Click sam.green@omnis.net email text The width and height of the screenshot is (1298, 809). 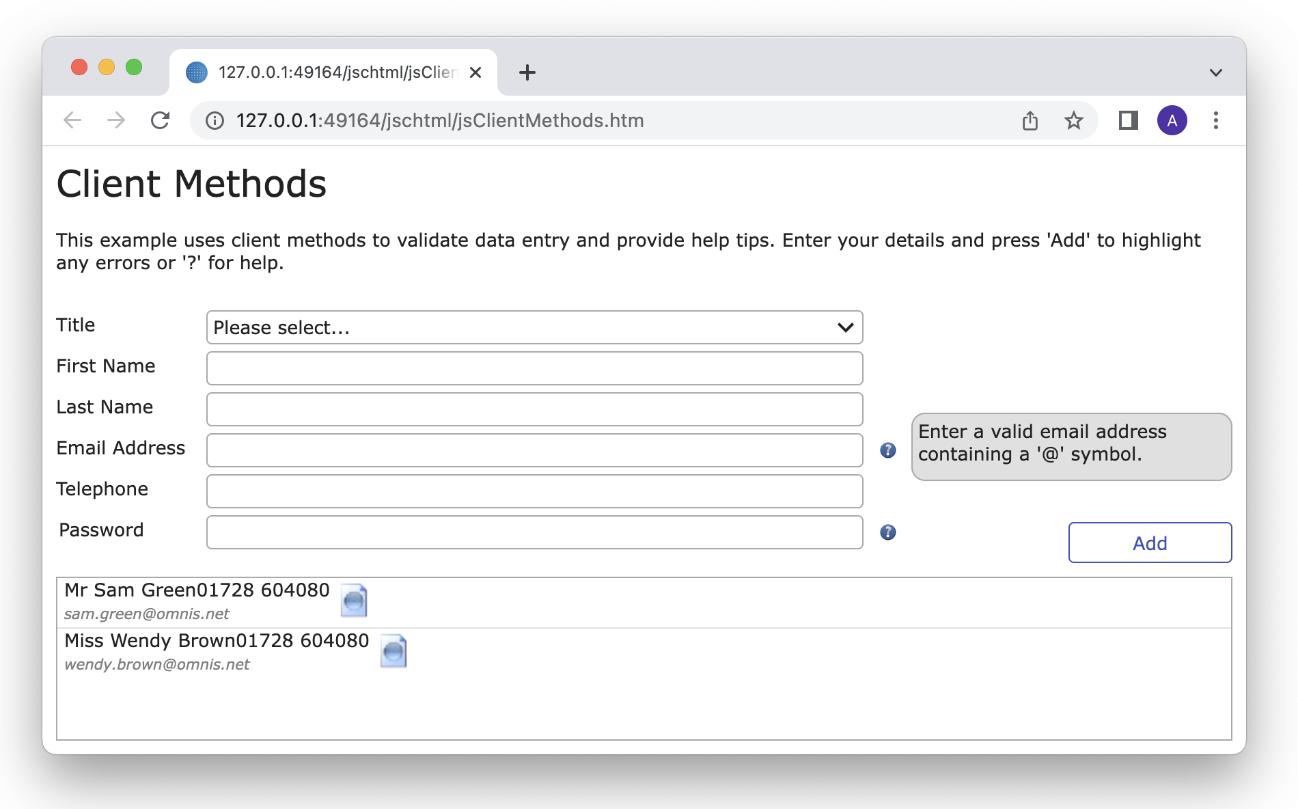coord(147,614)
